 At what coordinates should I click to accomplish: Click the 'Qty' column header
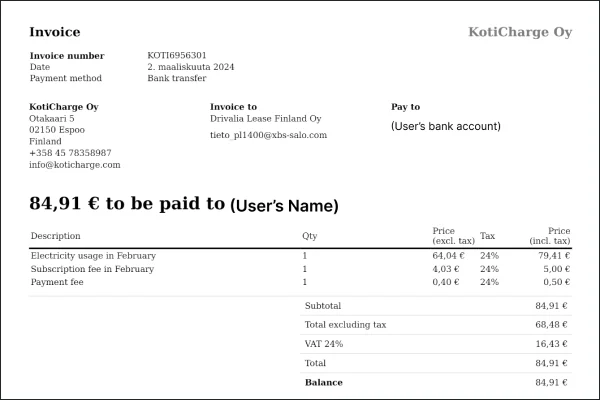pyautogui.click(x=310, y=236)
